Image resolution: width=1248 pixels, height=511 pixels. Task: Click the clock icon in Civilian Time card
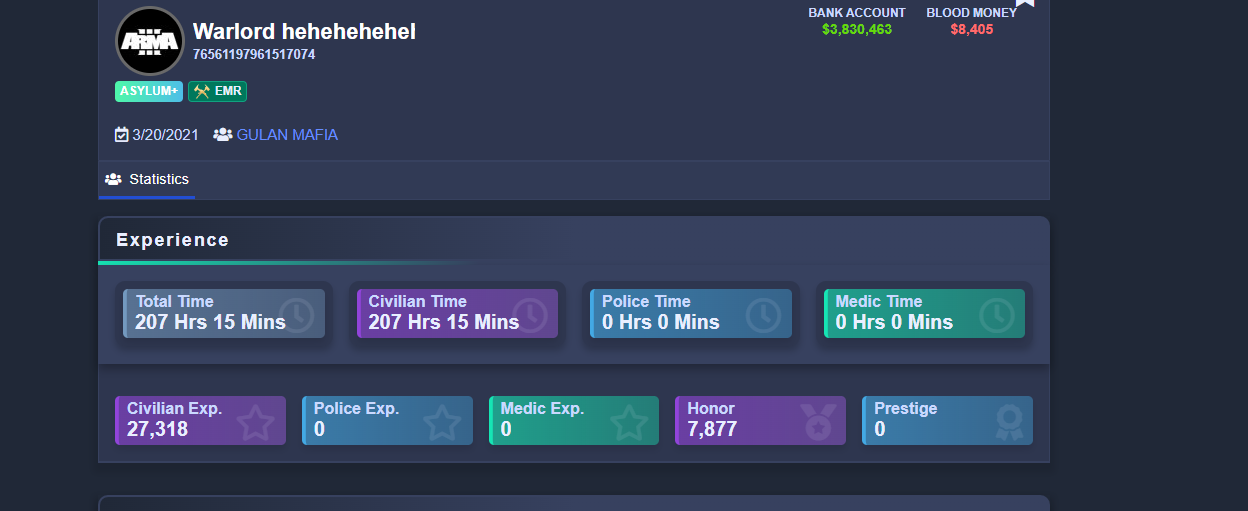click(530, 315)
